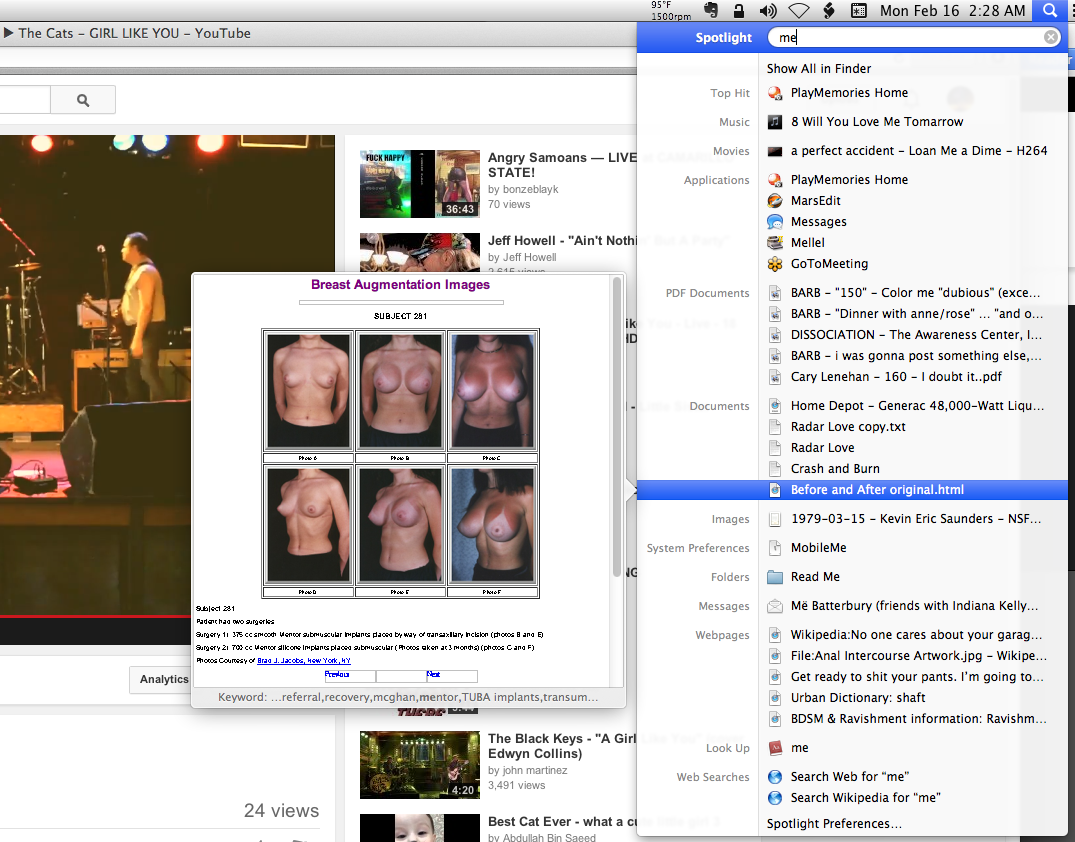The image size is (1075, 842).
Task: Open the volume icon in the menu bar
Action: (x=768, y=11)
